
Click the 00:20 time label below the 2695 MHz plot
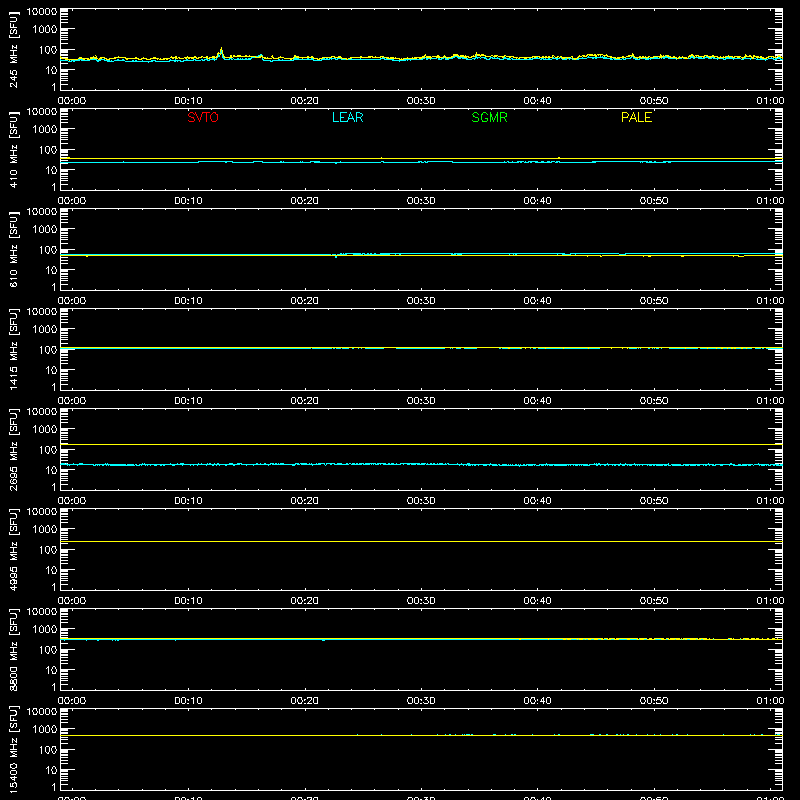pyautogui.click(x=305, y=501)
